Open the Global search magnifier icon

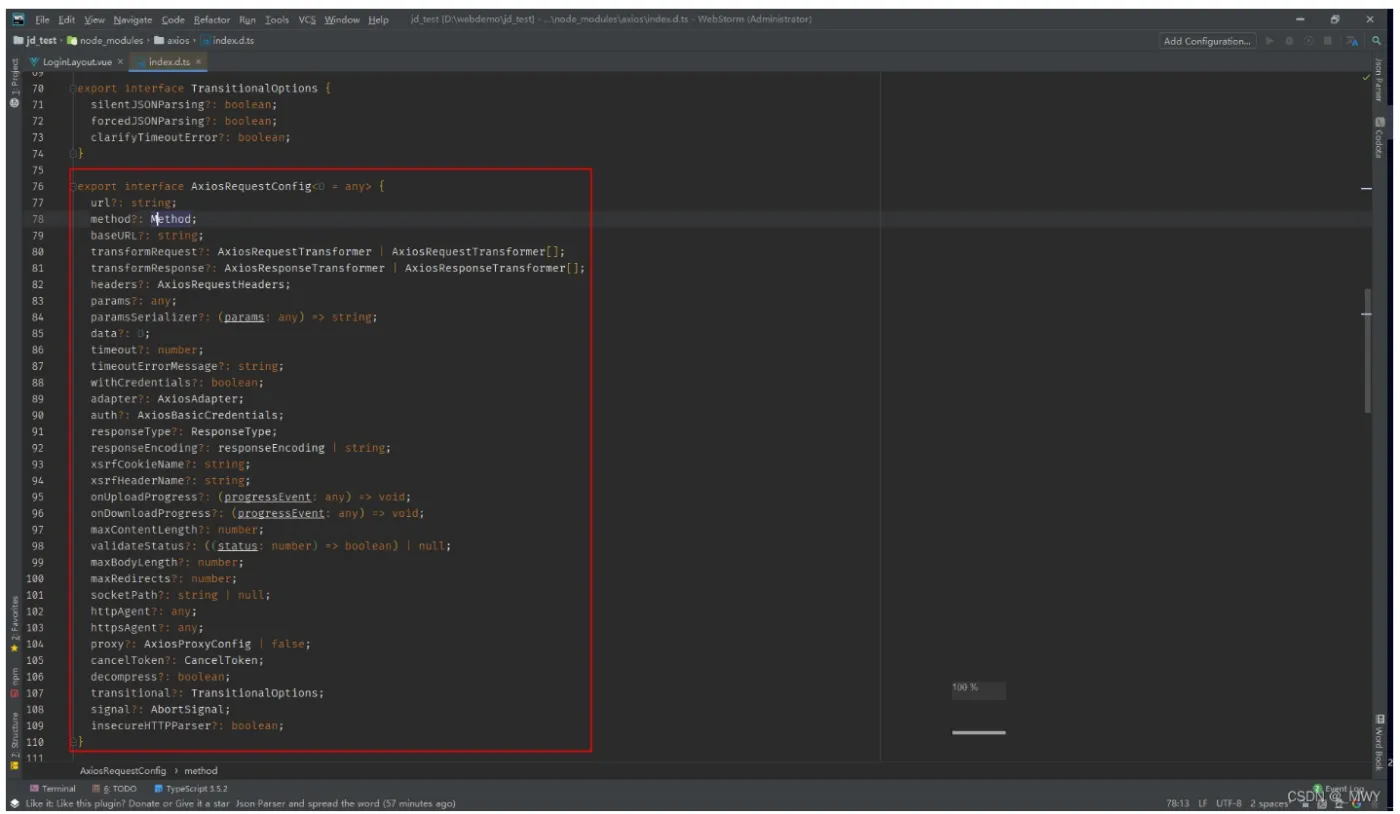(x=1376, y=41)
